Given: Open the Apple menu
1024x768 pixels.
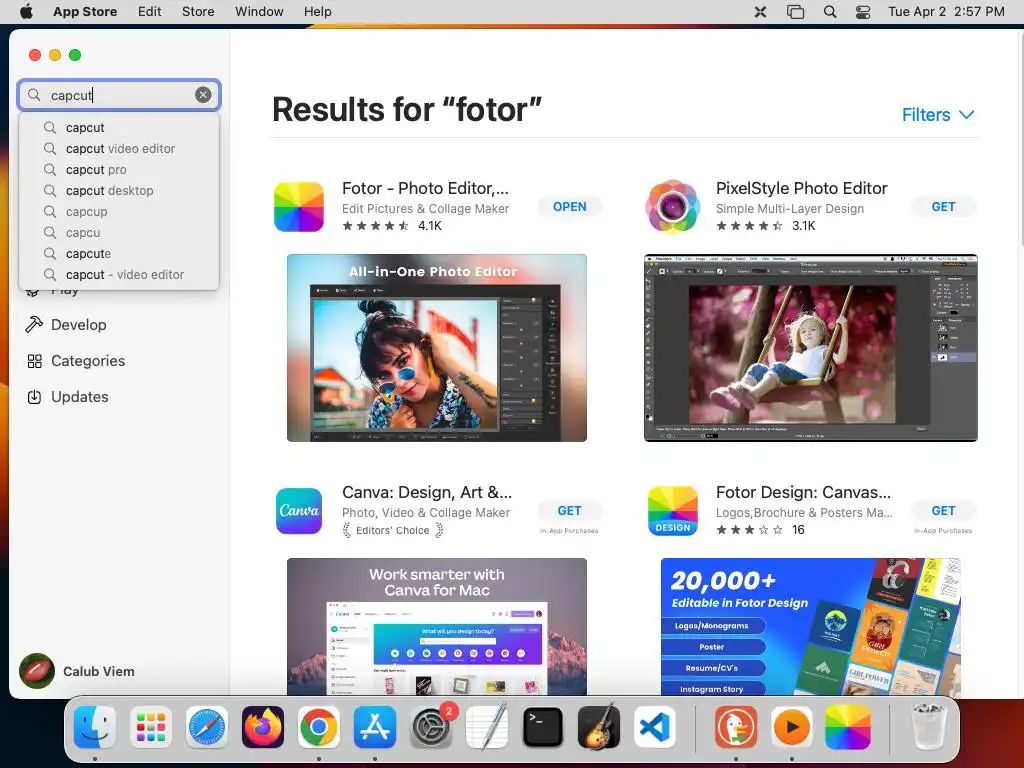Looking at the screenshot, I should tap(26, 12).
